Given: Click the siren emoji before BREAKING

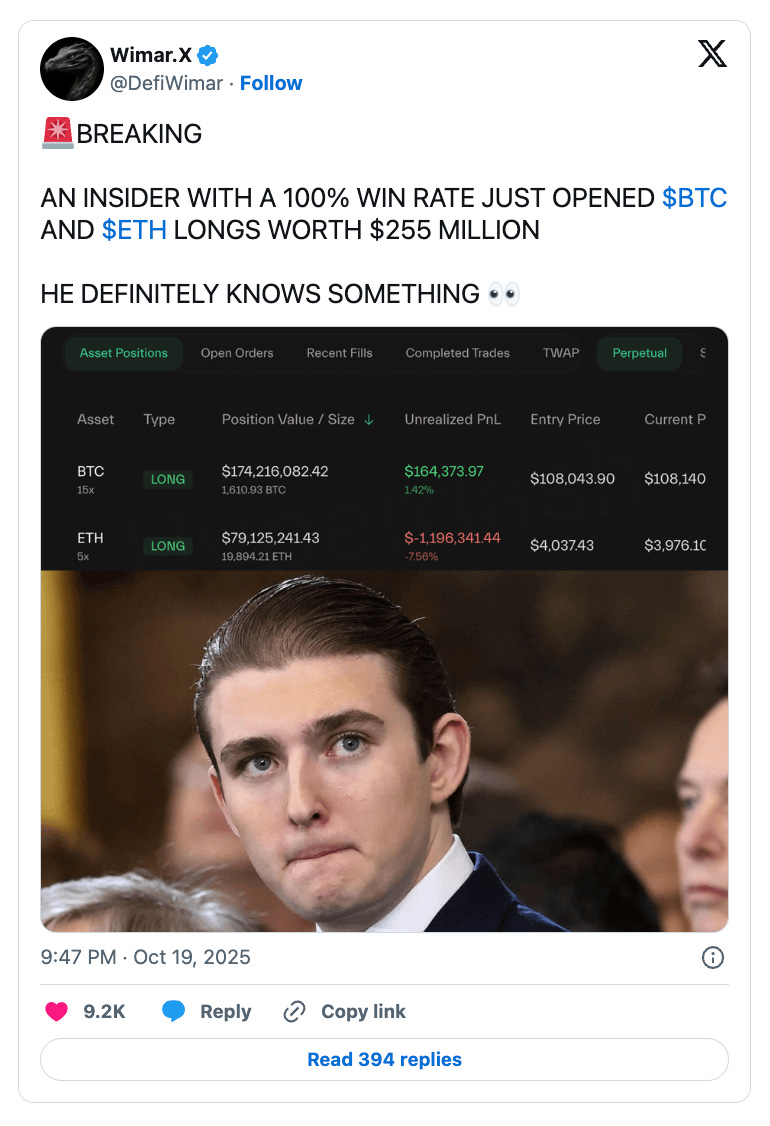Looking at the screenshot, I should tap(57, 134).
